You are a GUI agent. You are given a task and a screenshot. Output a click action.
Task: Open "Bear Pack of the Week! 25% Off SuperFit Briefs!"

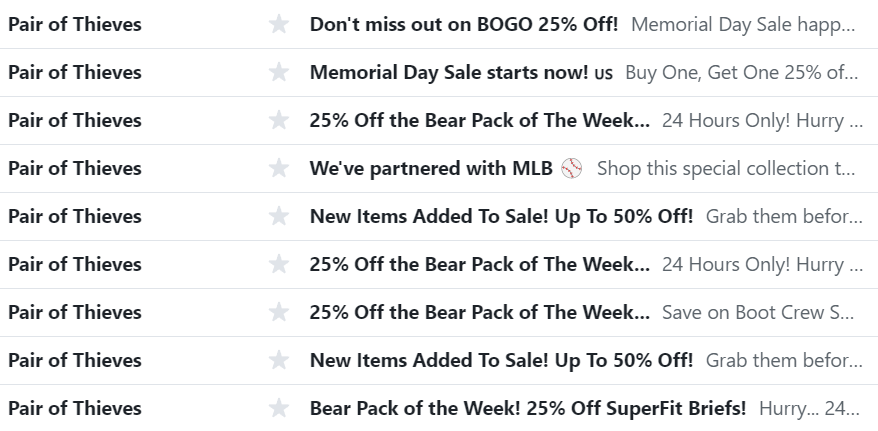coord(527,408)
